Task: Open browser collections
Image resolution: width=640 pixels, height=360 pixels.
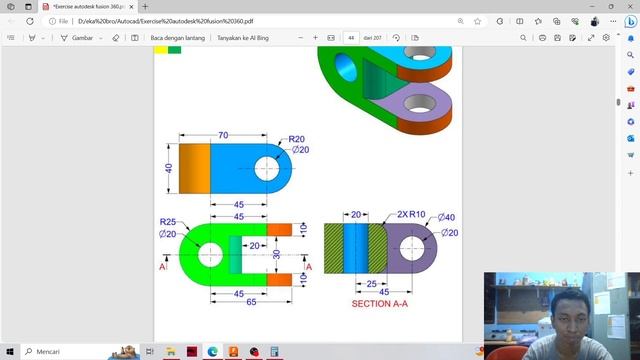Action: coord(557,21)
